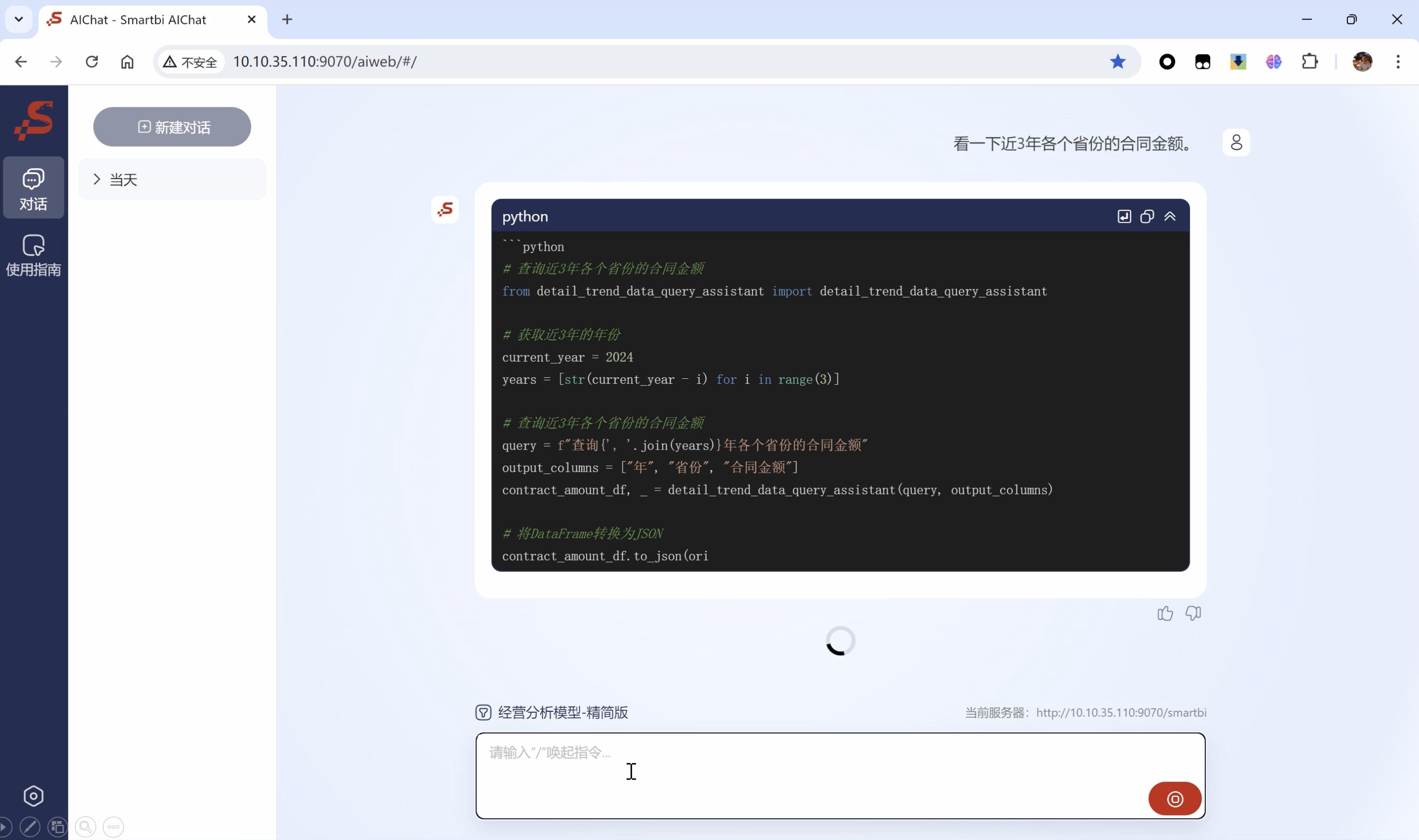The image size is (1419, 840).
Task: Click the address bar URL
Action: pos(325,62)
